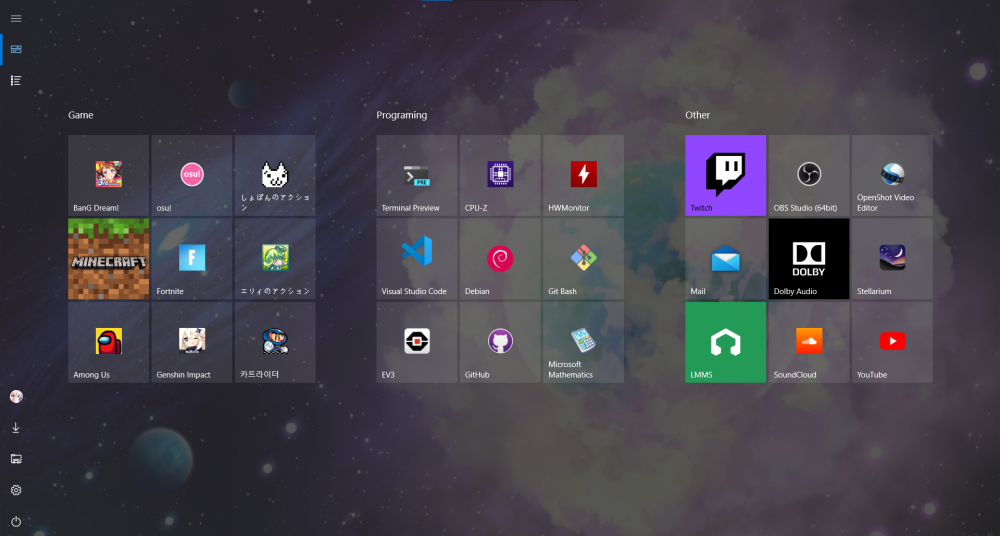Screen dimensions: 1000x536
Task: Open the BanG Dream! game tile
Action: click(x=108, y=175)
